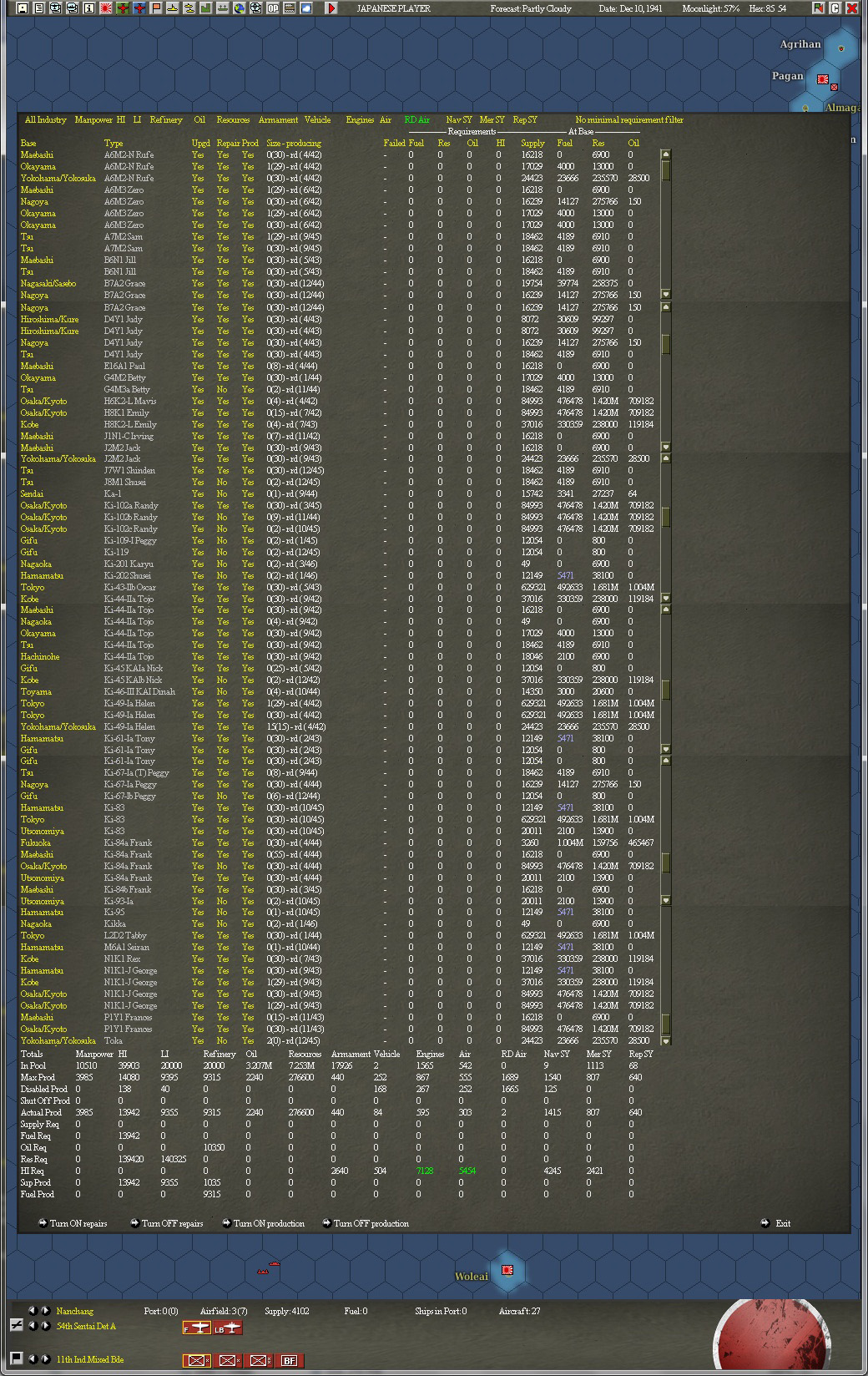Screen dimensions: 868x1376
Task: Toggle Repair 'No' for Kikka at Nagaoka
Action: 222,923
